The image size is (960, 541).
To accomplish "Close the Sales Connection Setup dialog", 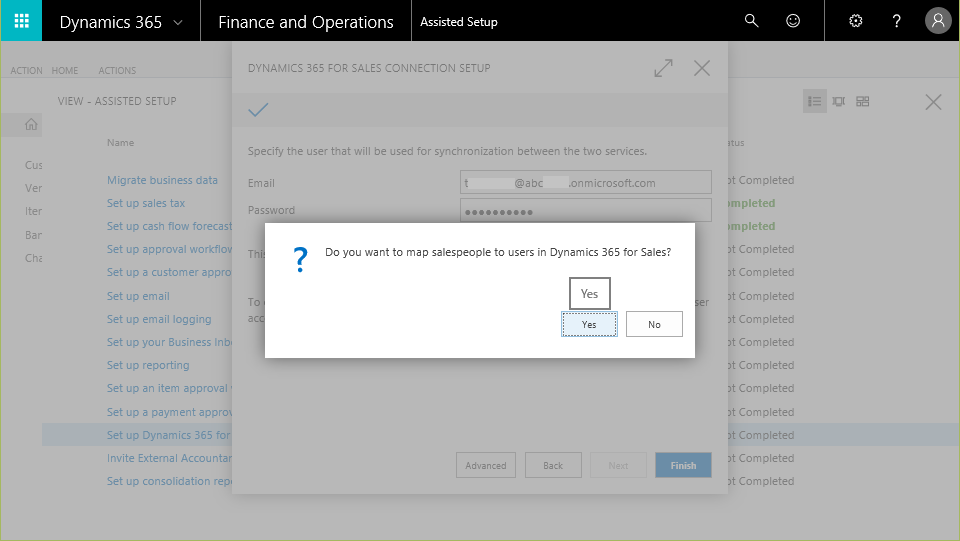I will [x=702, y=68].
